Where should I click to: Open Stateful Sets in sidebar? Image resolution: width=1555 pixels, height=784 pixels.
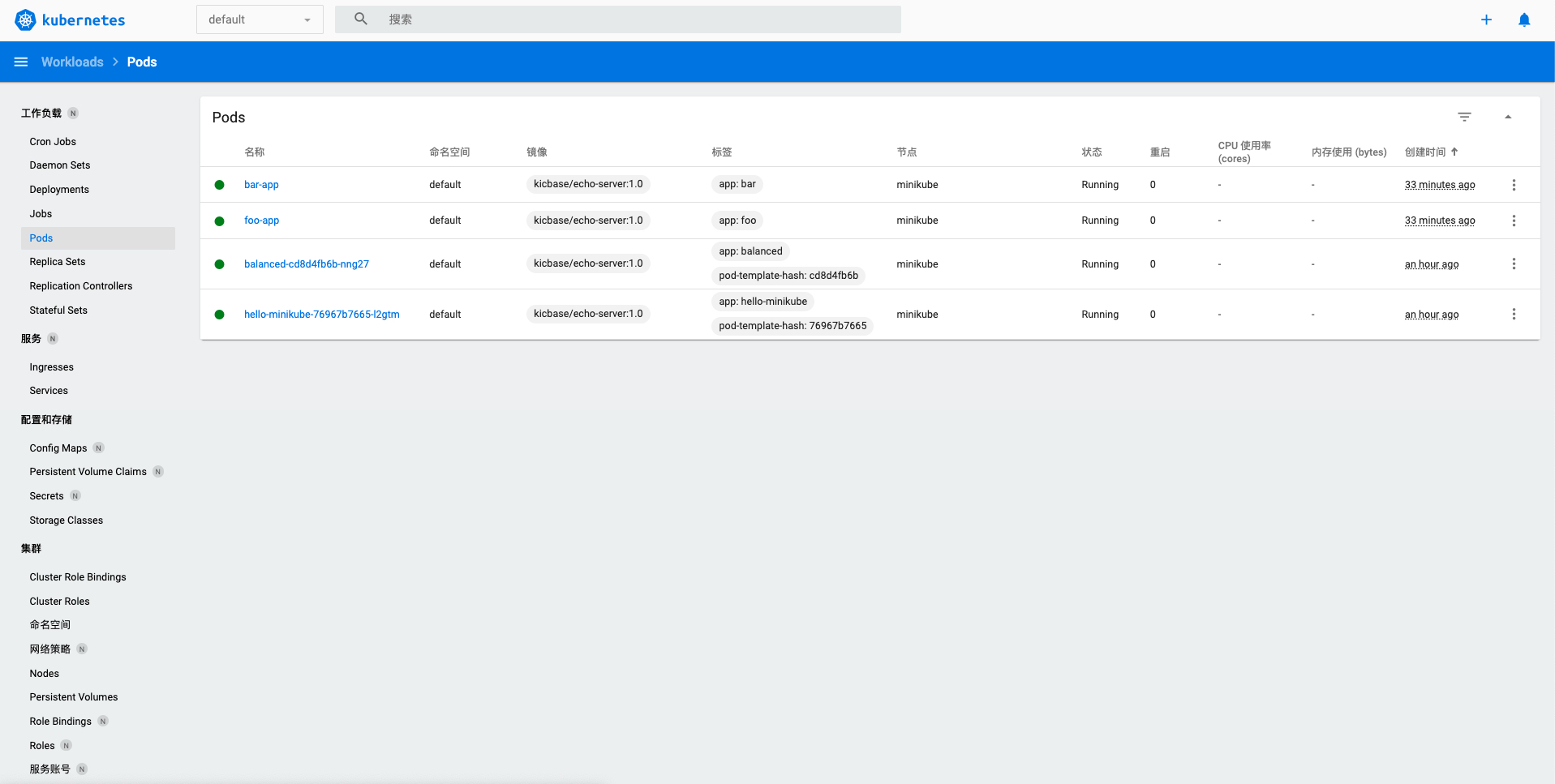pyautogui.click(x=58, y=311)
